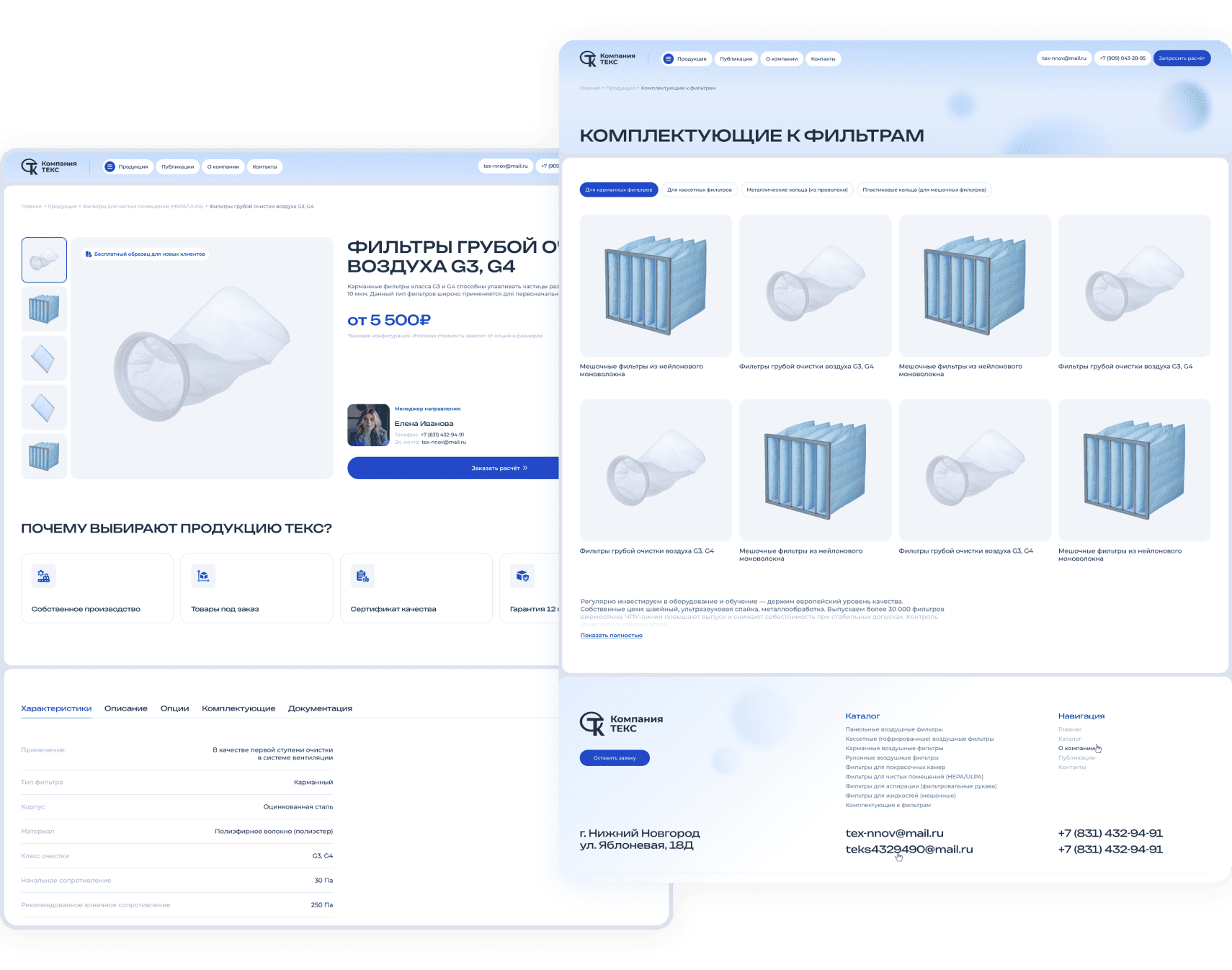Viewport: 1232px width, 970px height.
Task: Click the Сертификат качества icon
Action: [362, 576]
